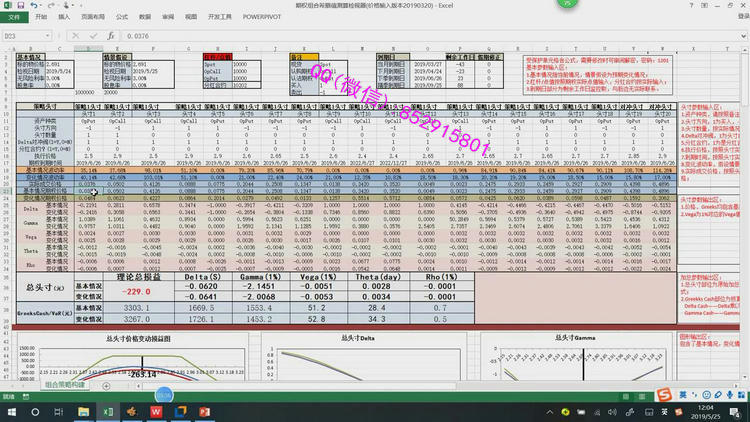Switch to the POWERPIVOT ribbon tab

(x=235, y=17)
